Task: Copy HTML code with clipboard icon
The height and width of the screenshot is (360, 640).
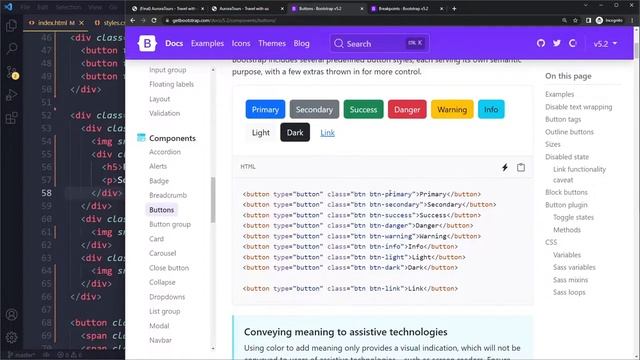Action: coord(521,167)
